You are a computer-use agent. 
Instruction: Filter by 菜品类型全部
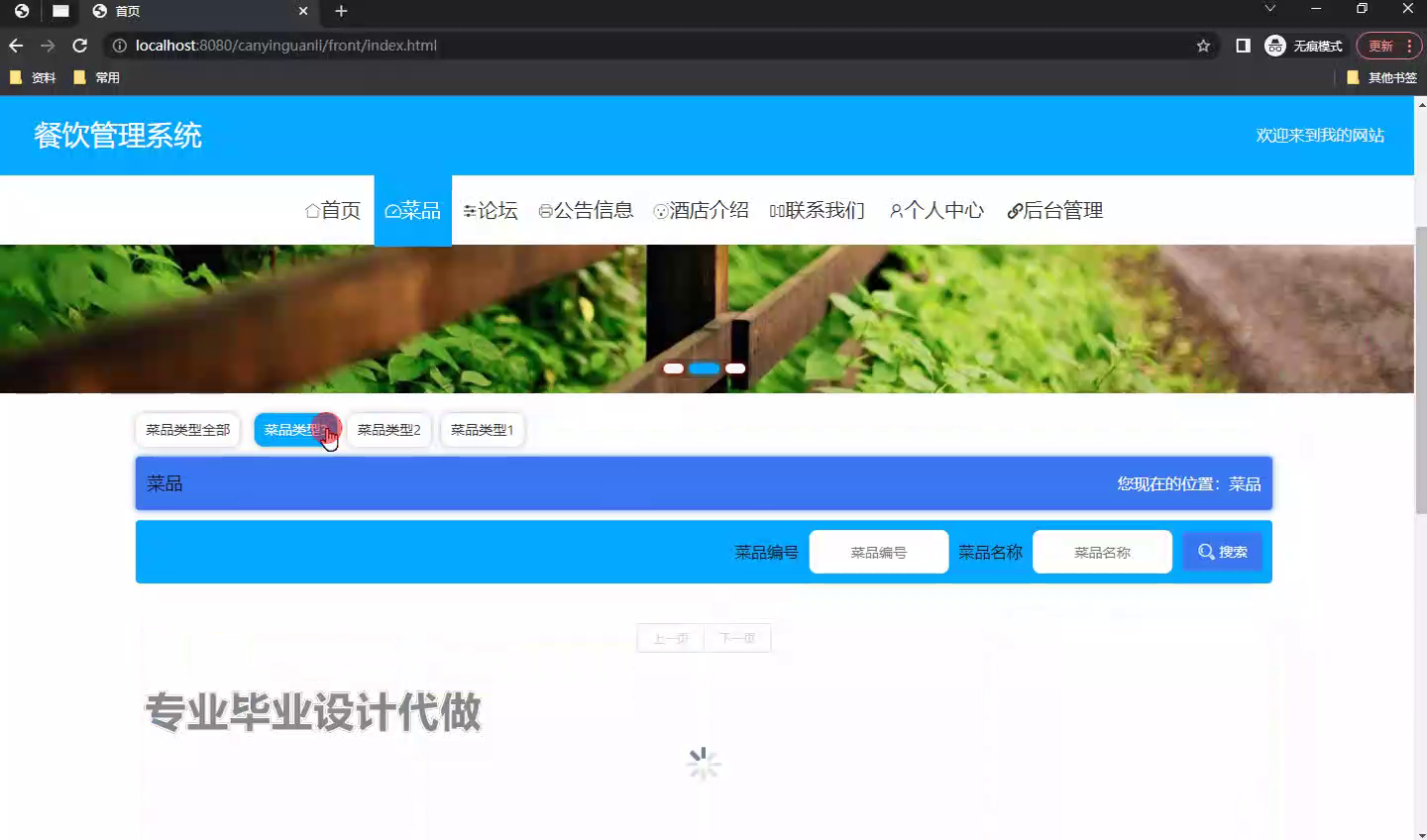point(187,430)
